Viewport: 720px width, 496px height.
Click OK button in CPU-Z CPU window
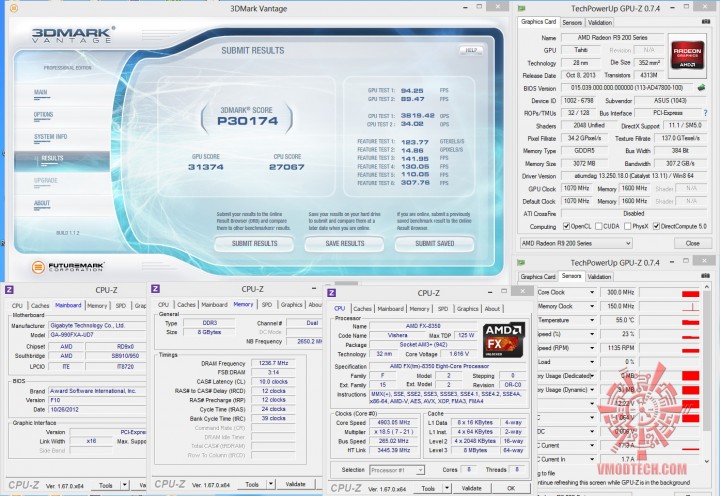pyautogui.click(x=511, y=488)
